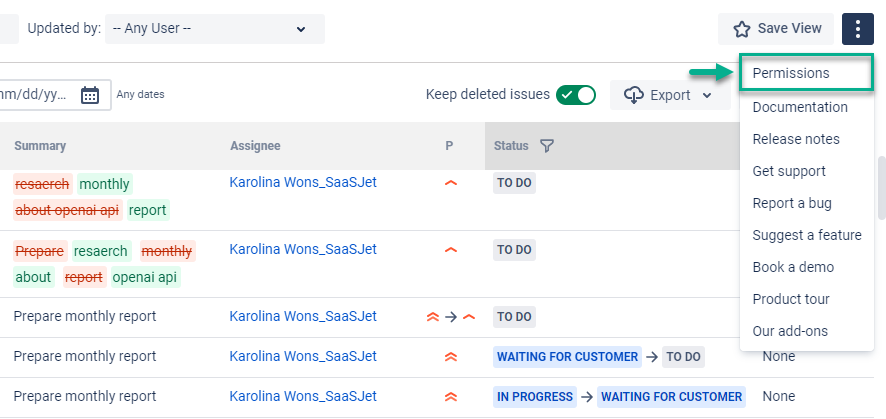Click the cloud download Export icon
Screen dimensions: 886x419
633,95
